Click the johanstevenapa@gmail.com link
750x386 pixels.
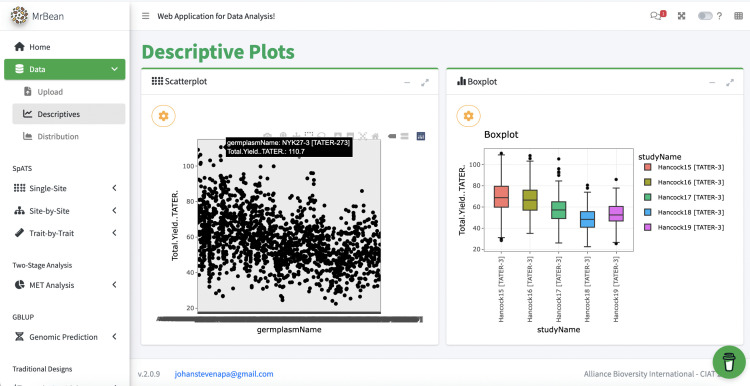pos(224,374)
